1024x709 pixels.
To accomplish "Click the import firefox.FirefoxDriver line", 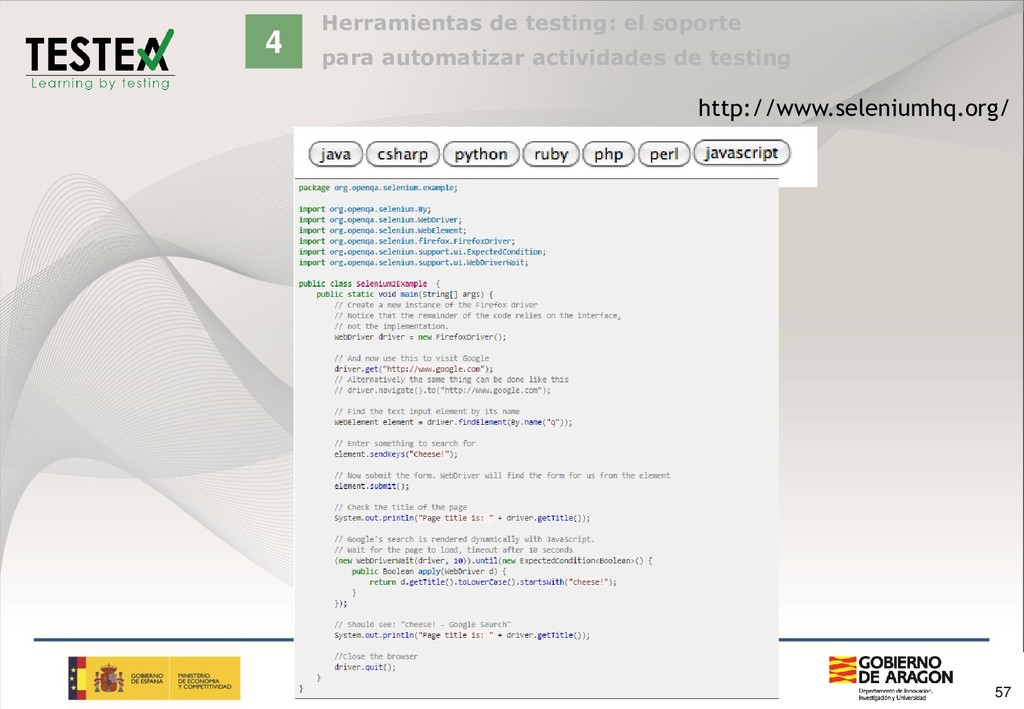I will (x=407, y=241).
